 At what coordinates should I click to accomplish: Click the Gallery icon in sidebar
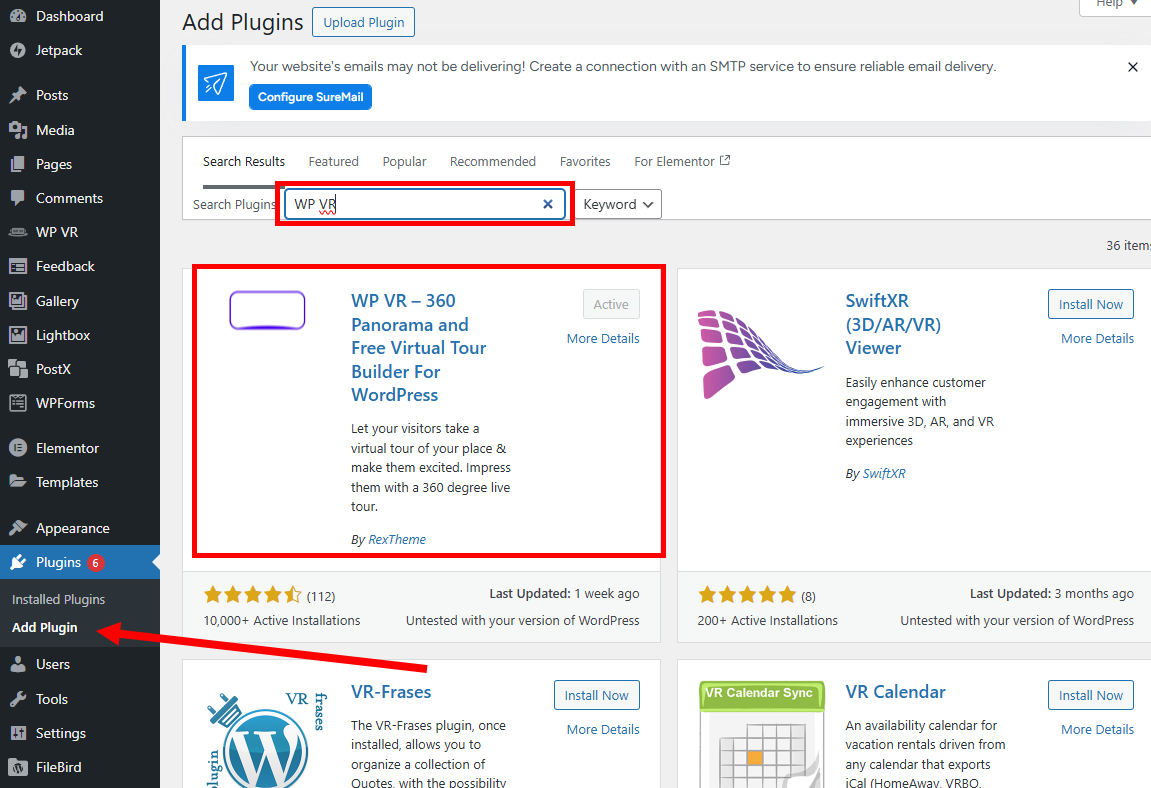tap(18, 300)
